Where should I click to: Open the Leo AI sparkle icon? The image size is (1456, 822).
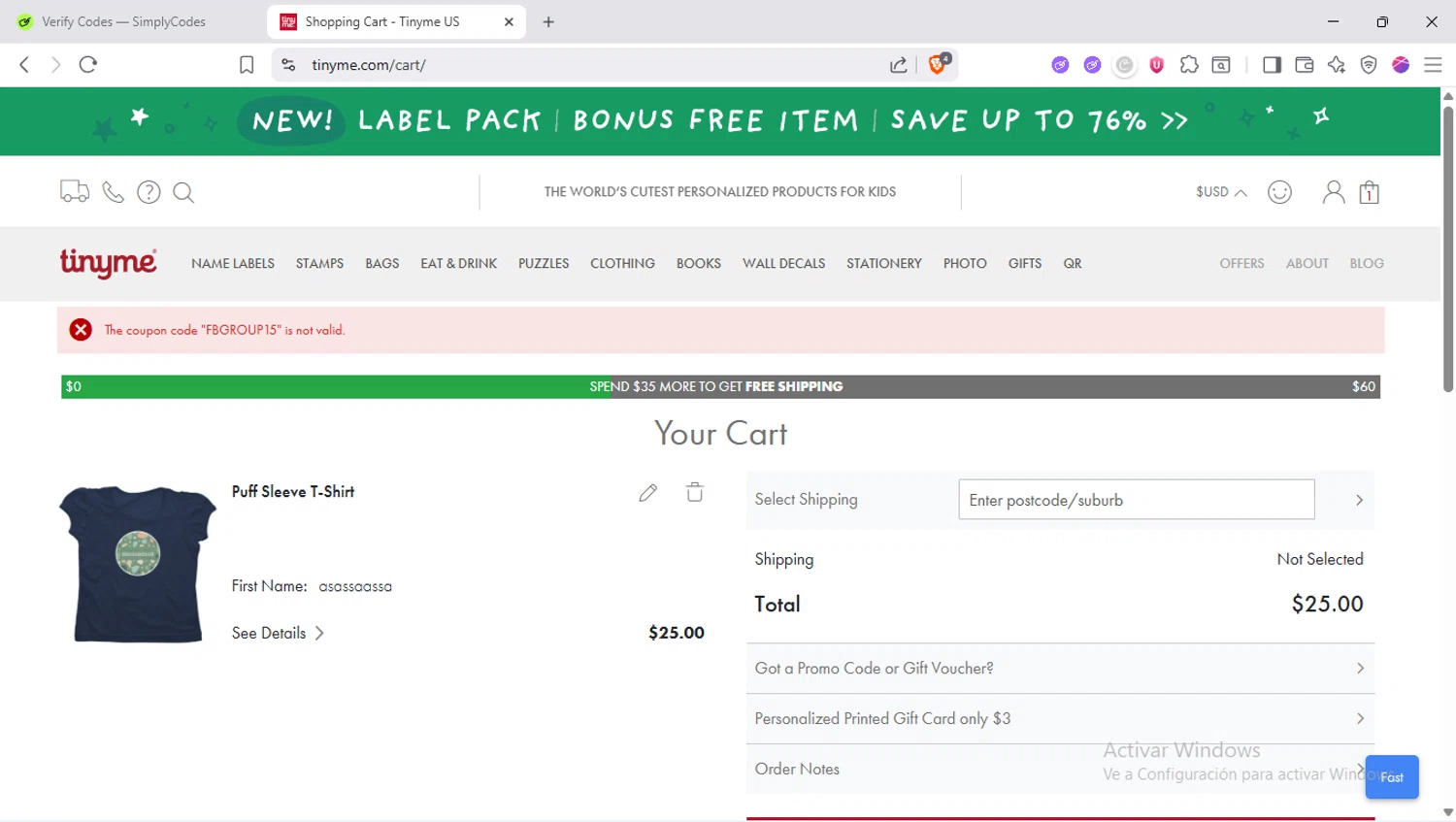(1337, 65)
